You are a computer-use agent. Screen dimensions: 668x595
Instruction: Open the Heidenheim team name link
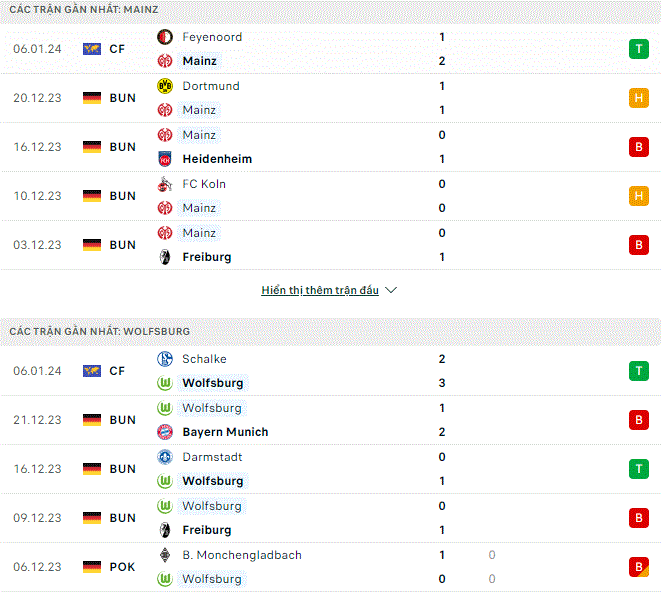point(217,159)
